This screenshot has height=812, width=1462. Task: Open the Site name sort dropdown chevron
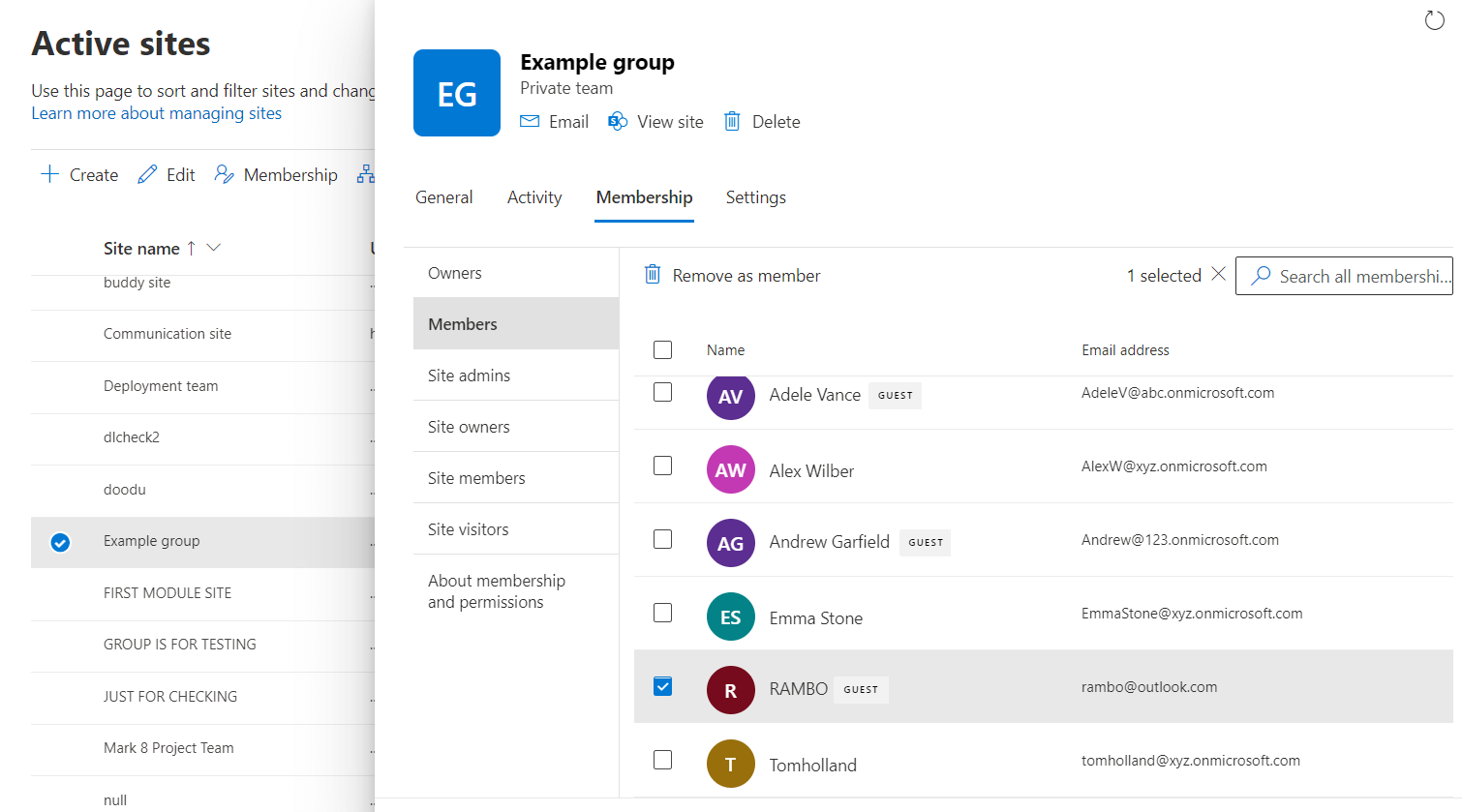[211, 248]
